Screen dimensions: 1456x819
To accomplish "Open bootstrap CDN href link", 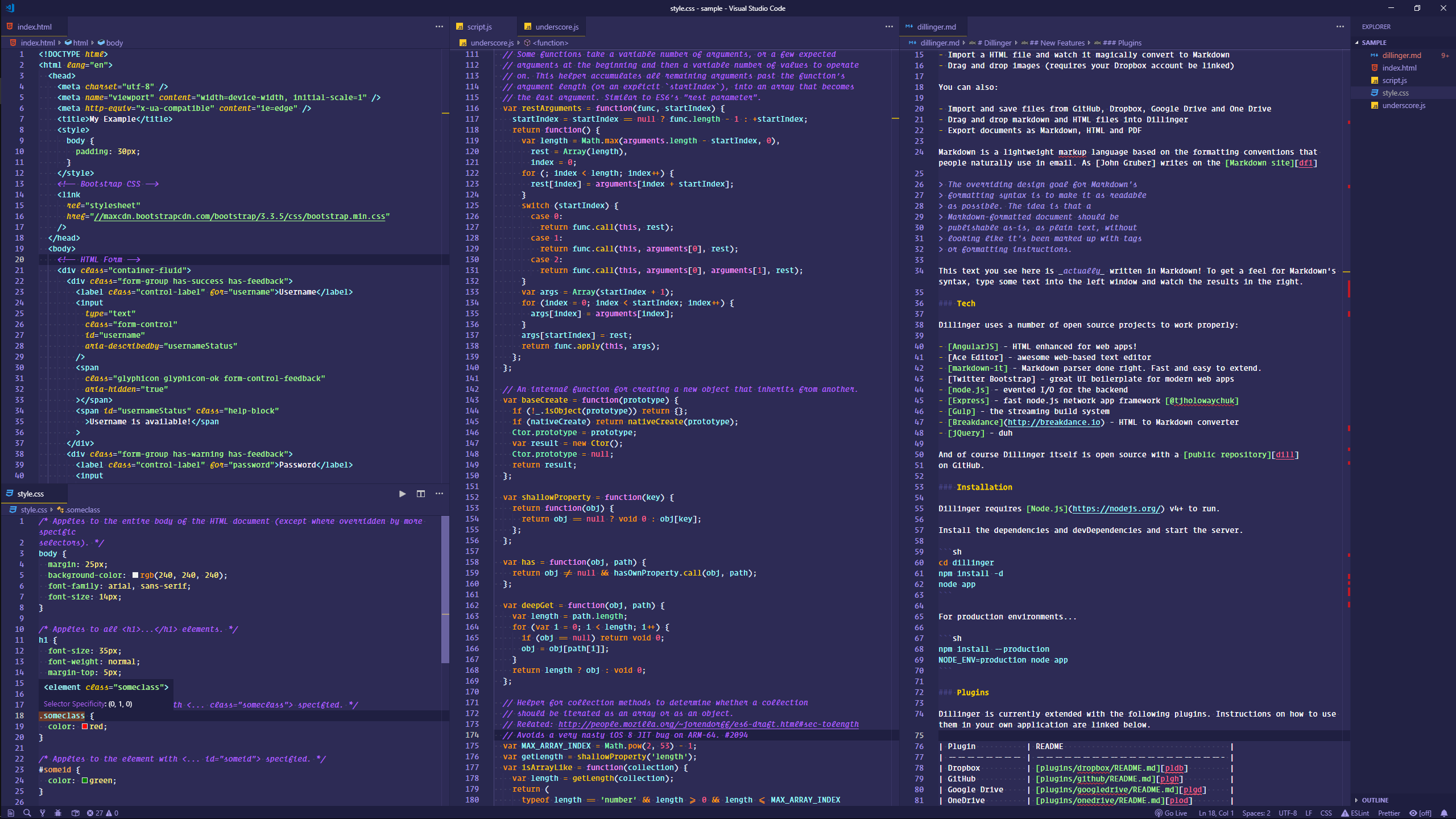I will pos(239,216).
